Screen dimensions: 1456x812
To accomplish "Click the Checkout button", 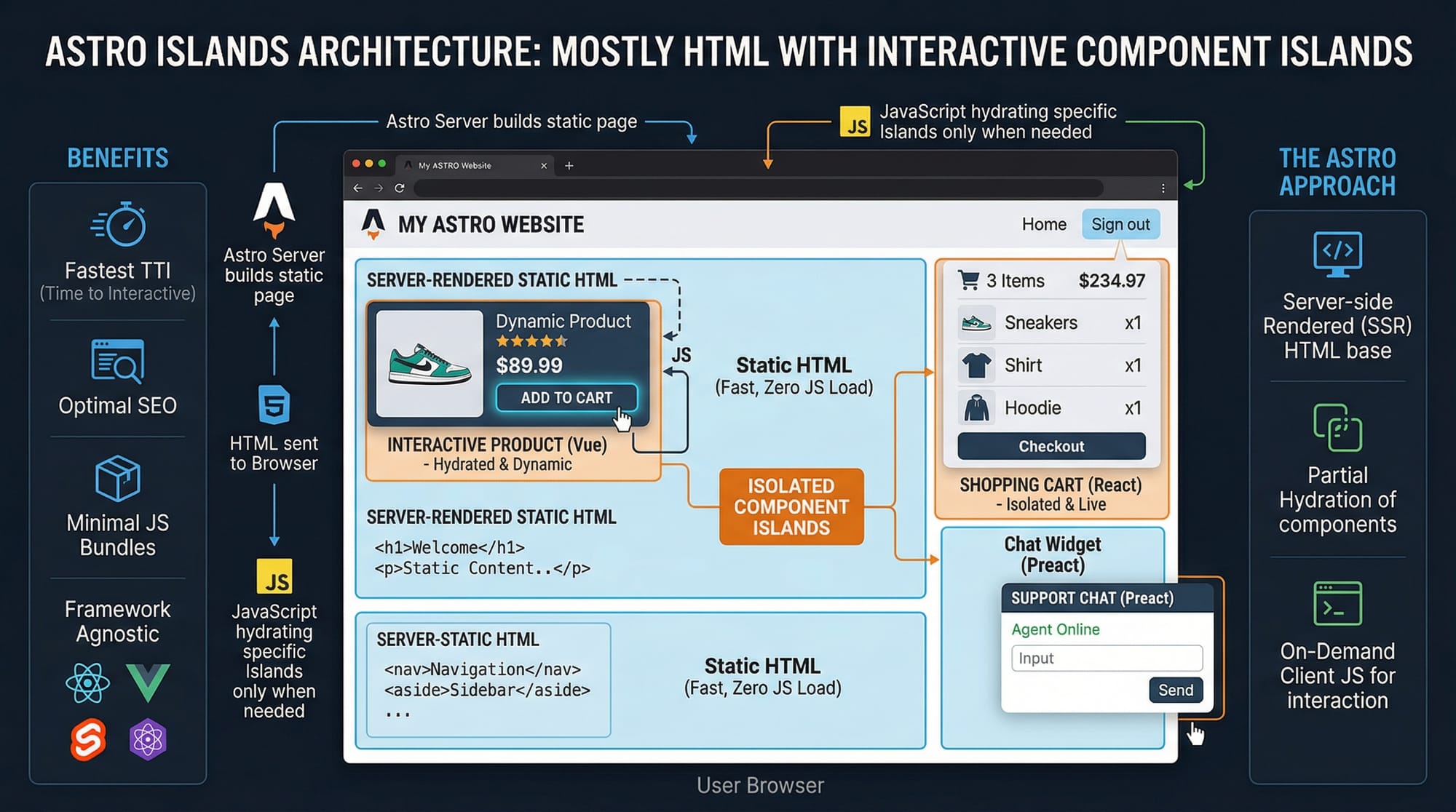I will coord(1051,446).
